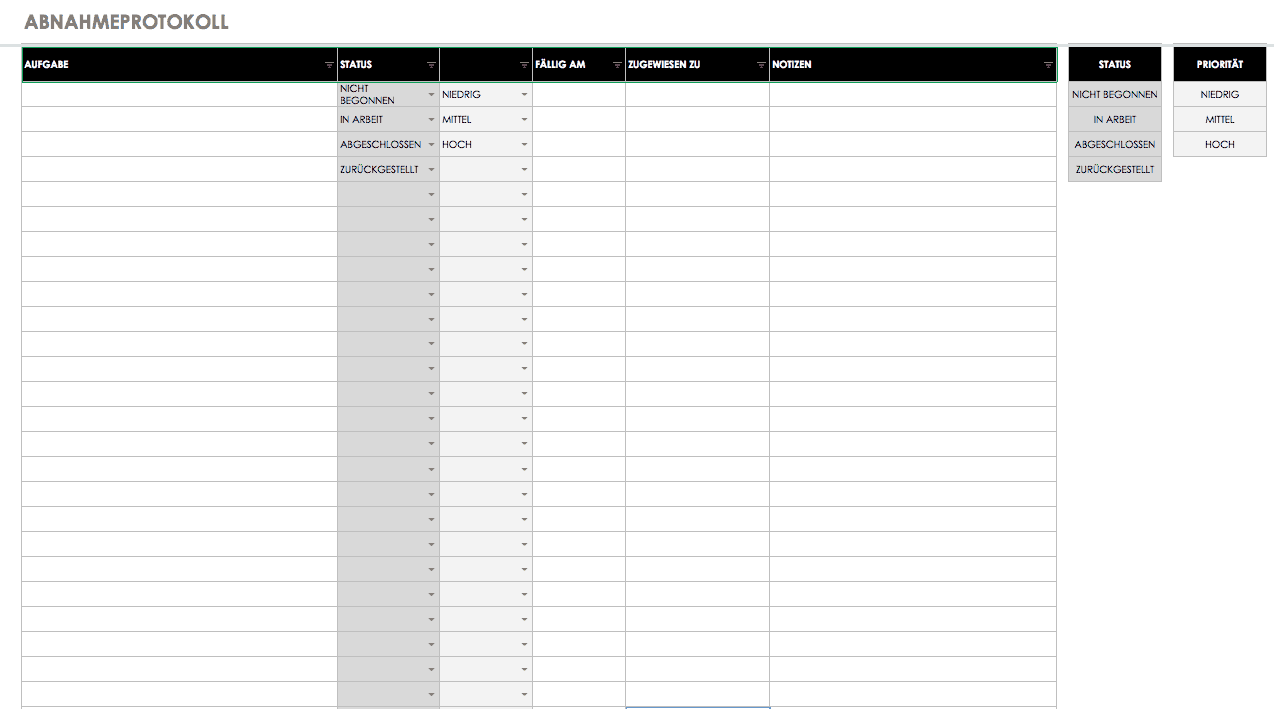
Task: Select the NIEDRIG cell in the task table
Action: coord(486,95)
